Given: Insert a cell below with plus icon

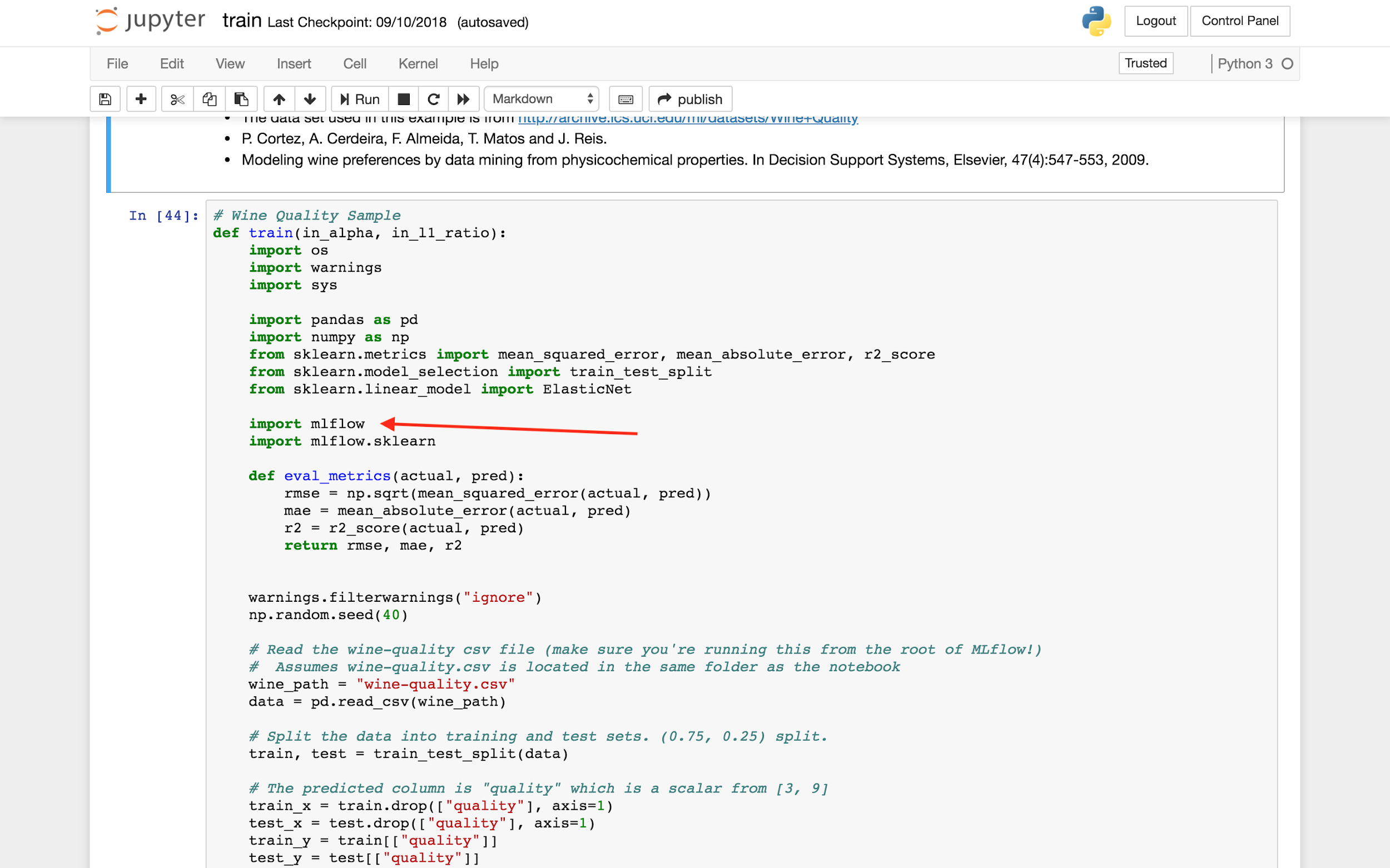Looking at the screenshot, I should point(141,99).
